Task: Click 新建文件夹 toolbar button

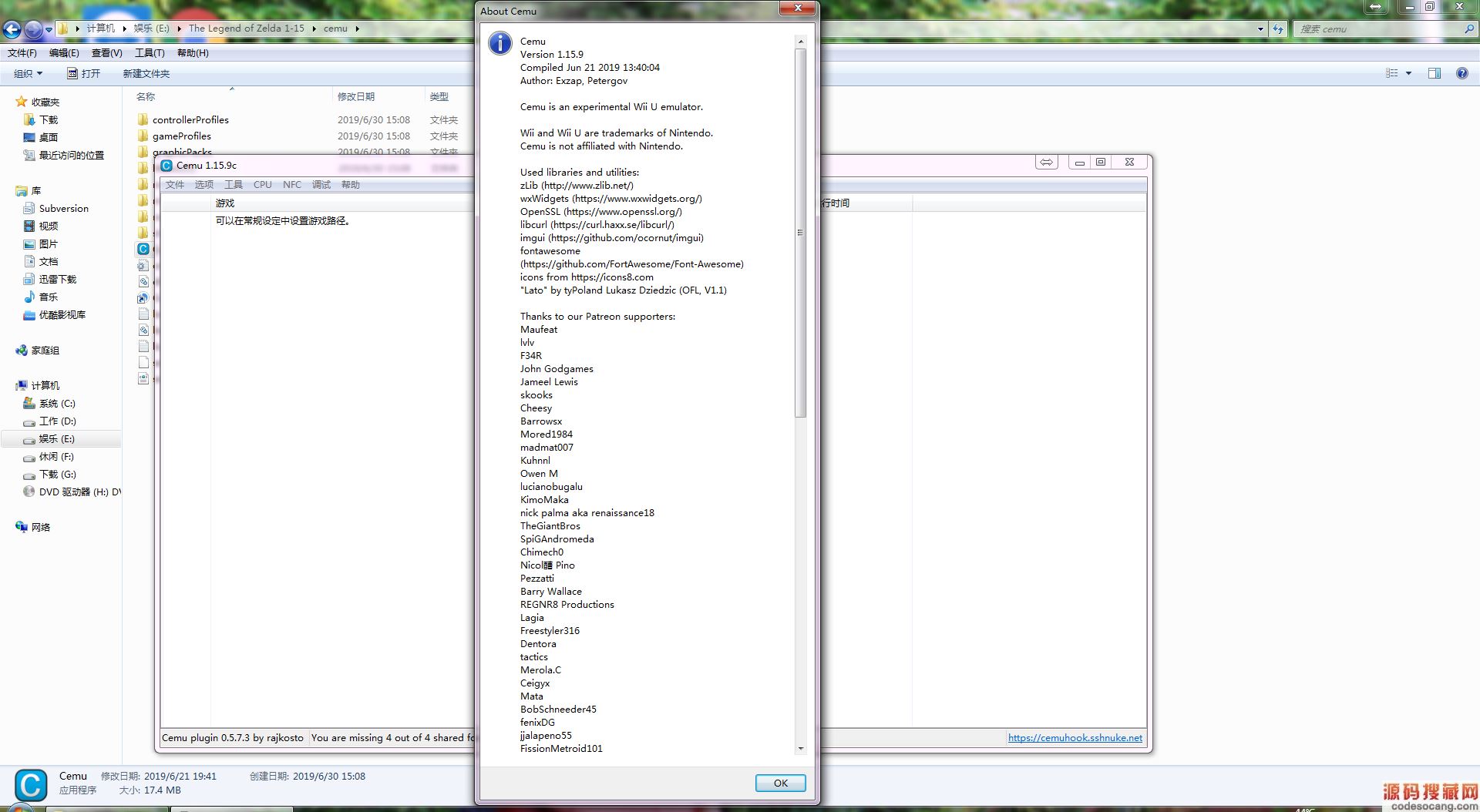Action: [146, 74]
